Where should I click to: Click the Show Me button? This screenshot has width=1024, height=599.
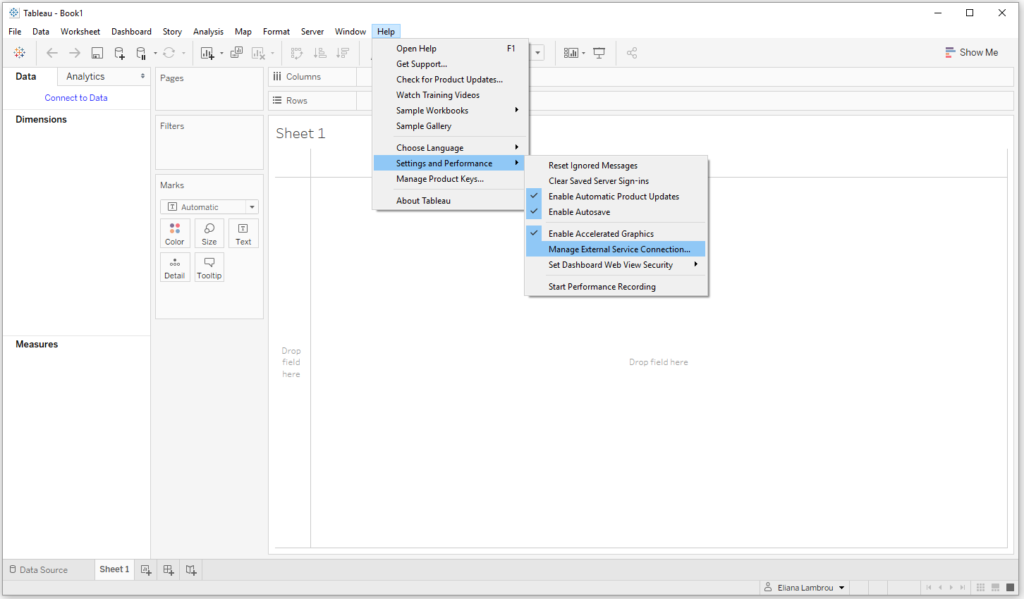[971, 51]
